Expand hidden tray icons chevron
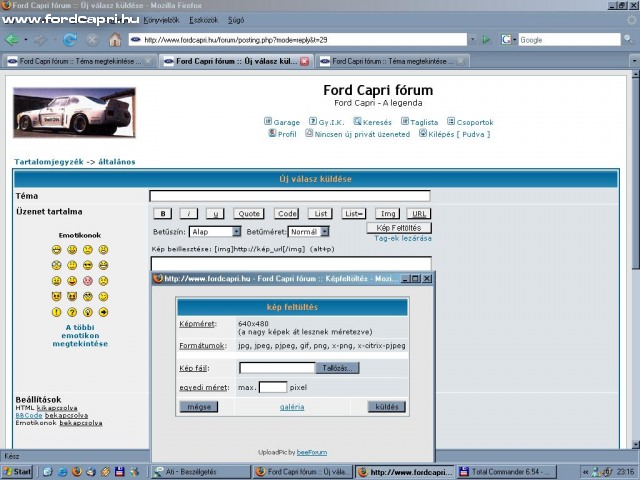640x480 pixels. coord(585,472)
